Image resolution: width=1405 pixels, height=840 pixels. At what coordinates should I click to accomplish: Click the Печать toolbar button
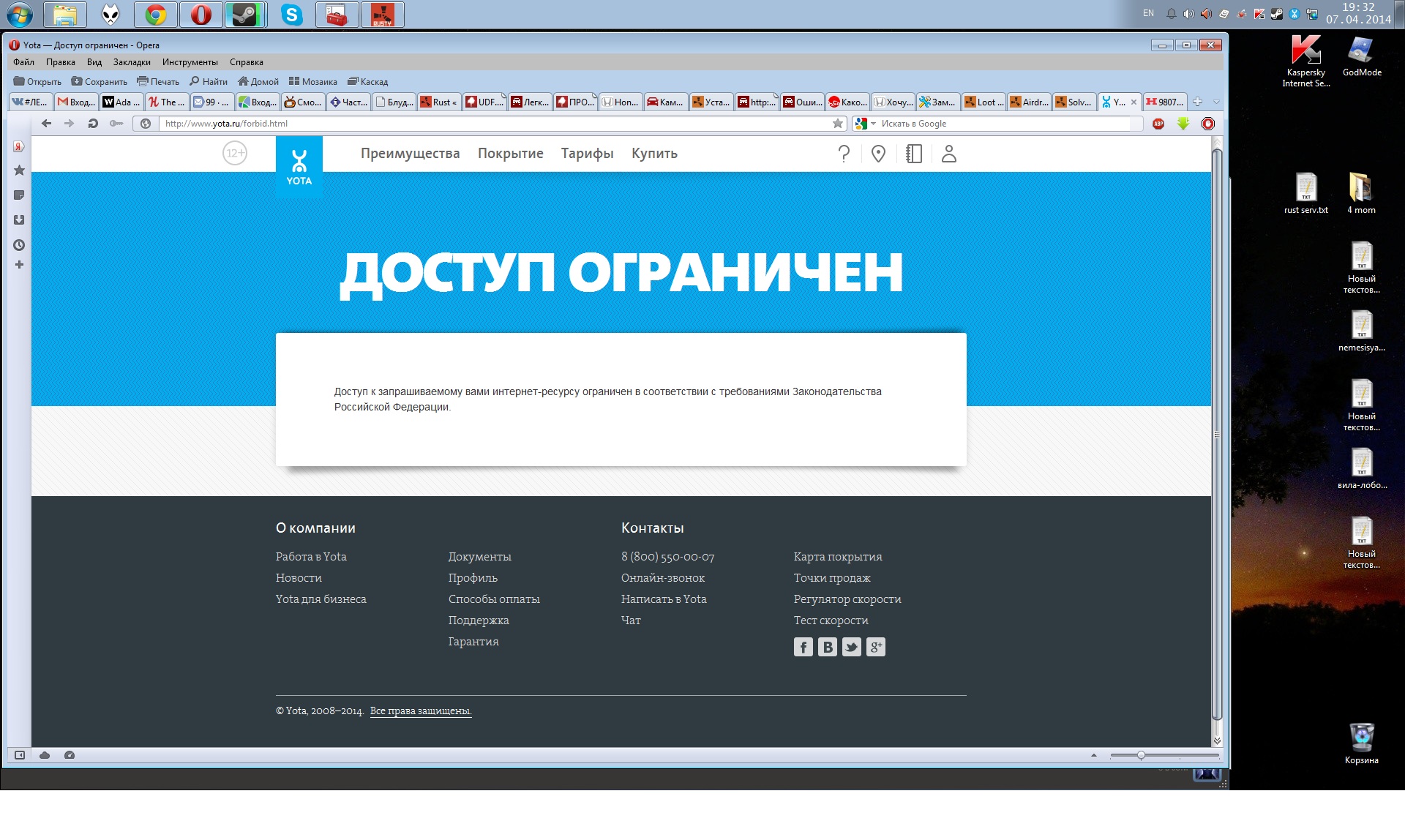(x=158, y=81)
